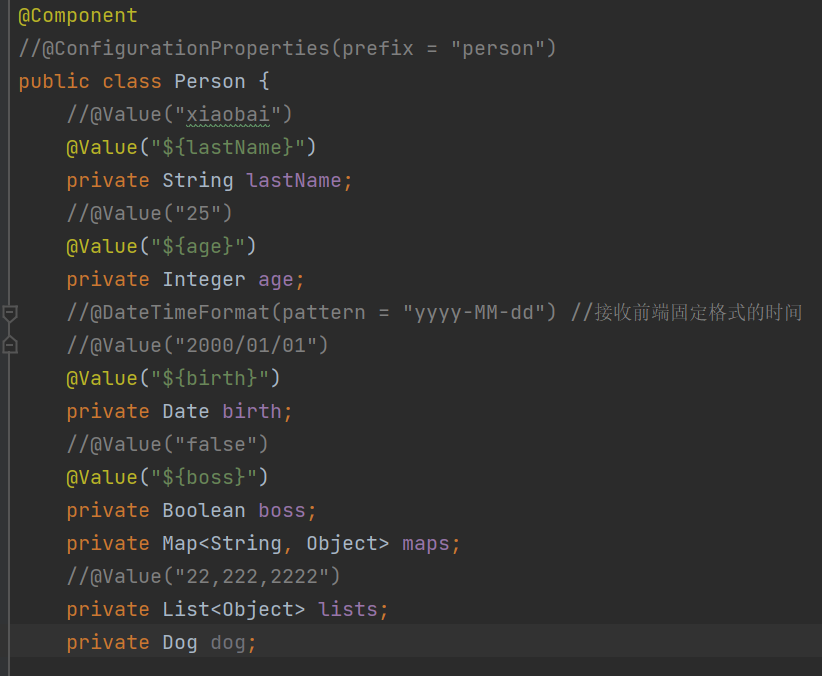Click the greyed dog field name
Screen dimensions: 822x676
click(228, 643)
